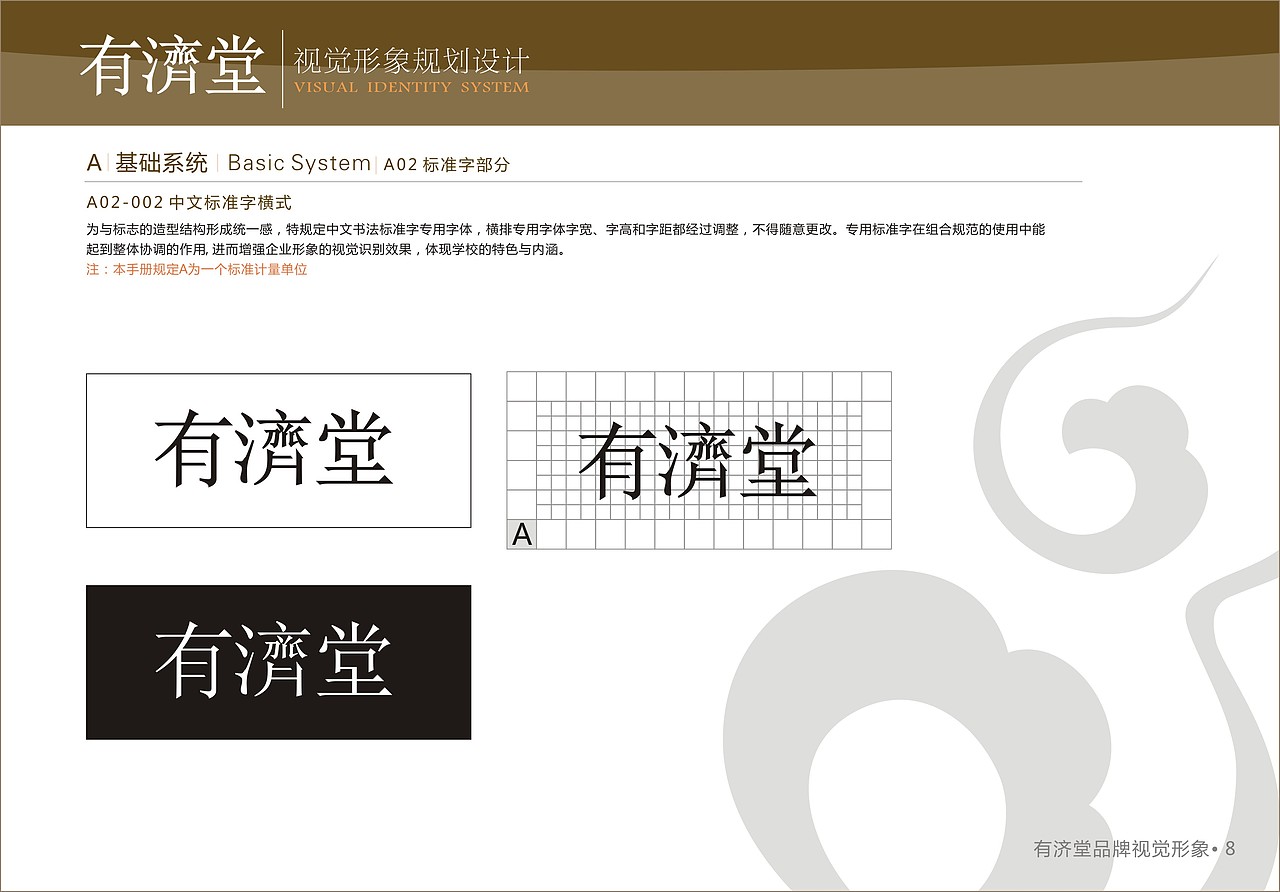
Task: Click the footer text 有济堂品牌视觉形象
Action: pyautogui.click(x=1121, y=849)
